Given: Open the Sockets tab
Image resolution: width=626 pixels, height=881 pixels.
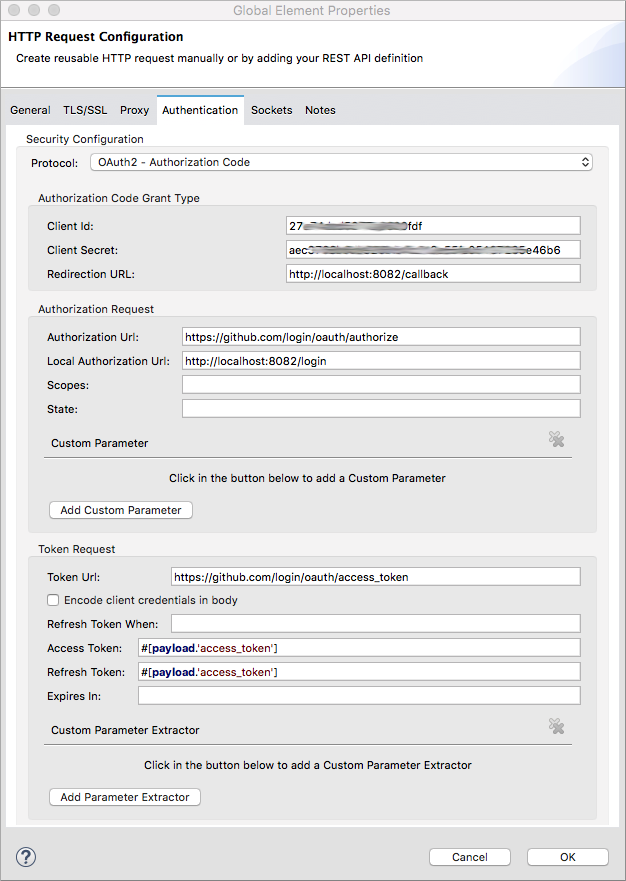Looking at the screenshot, I should coord(271,110).
